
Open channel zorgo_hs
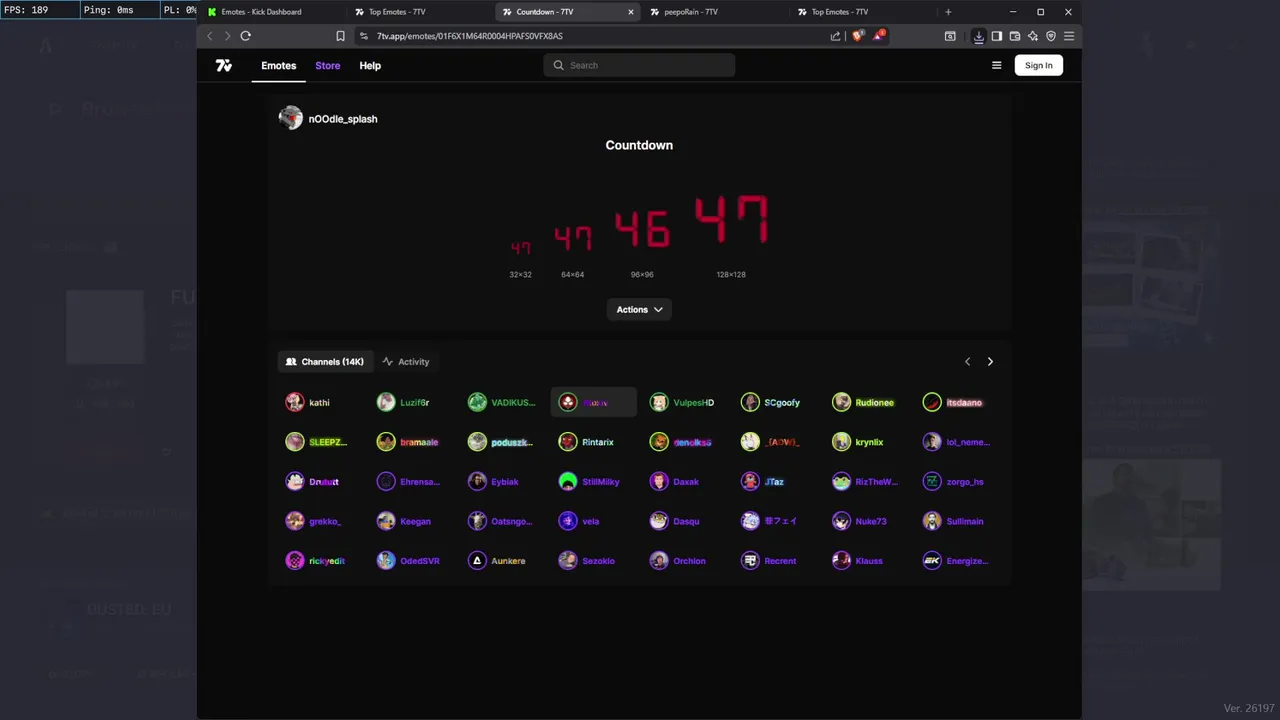(956, 482)
